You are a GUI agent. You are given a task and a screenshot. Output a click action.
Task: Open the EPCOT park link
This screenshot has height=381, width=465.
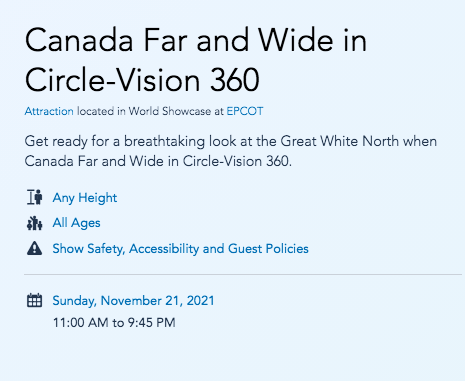[245, 111]
